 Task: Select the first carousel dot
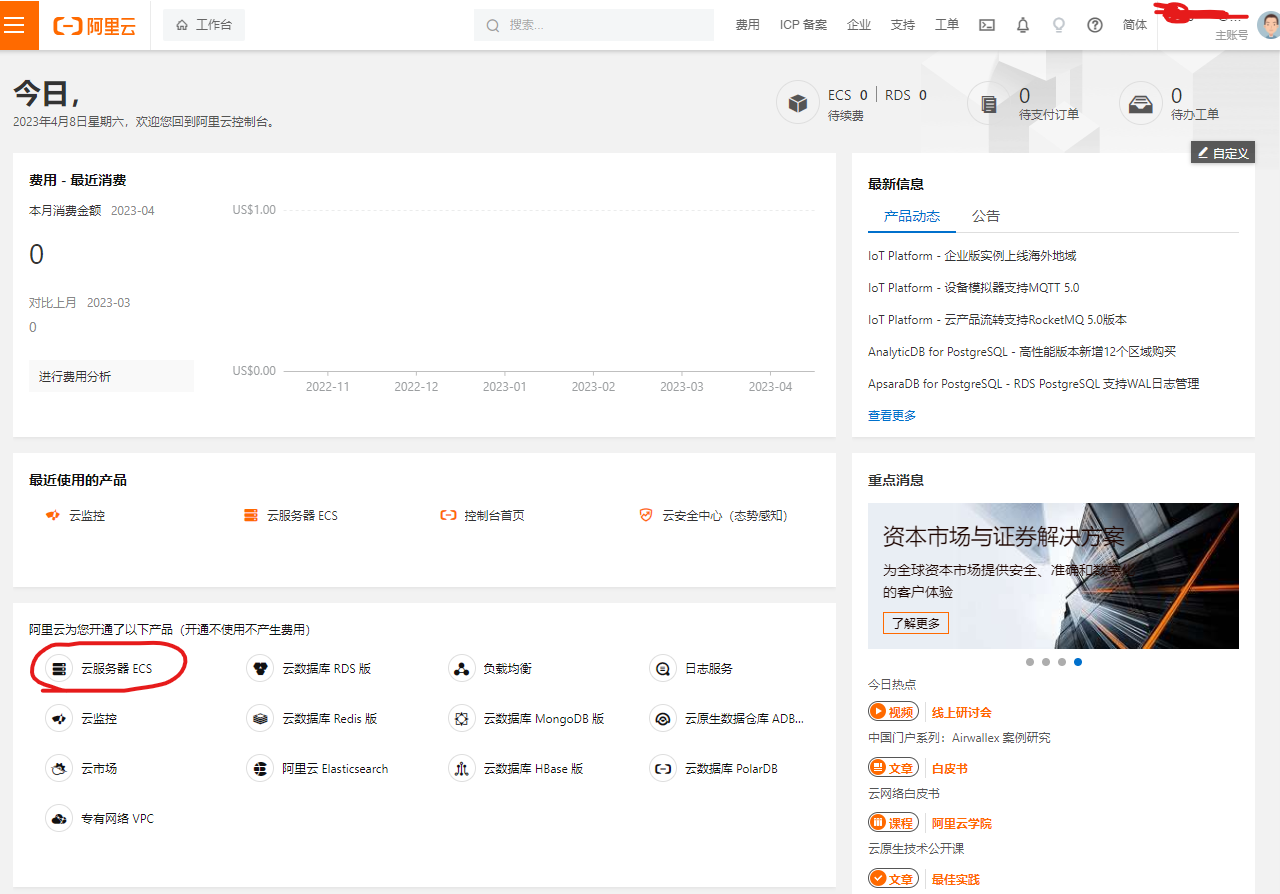coord(1030,662)
